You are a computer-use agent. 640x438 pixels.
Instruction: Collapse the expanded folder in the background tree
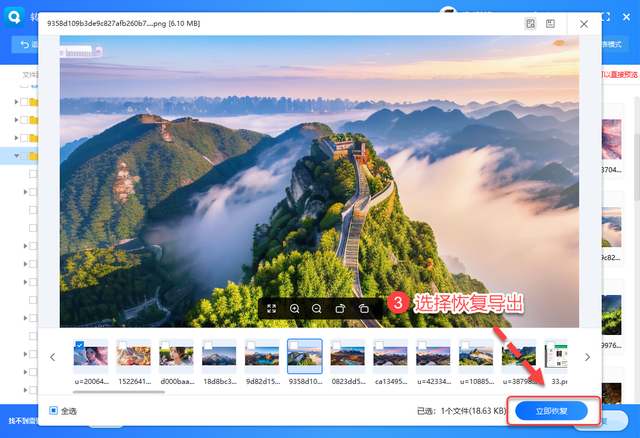pos(16,156)
